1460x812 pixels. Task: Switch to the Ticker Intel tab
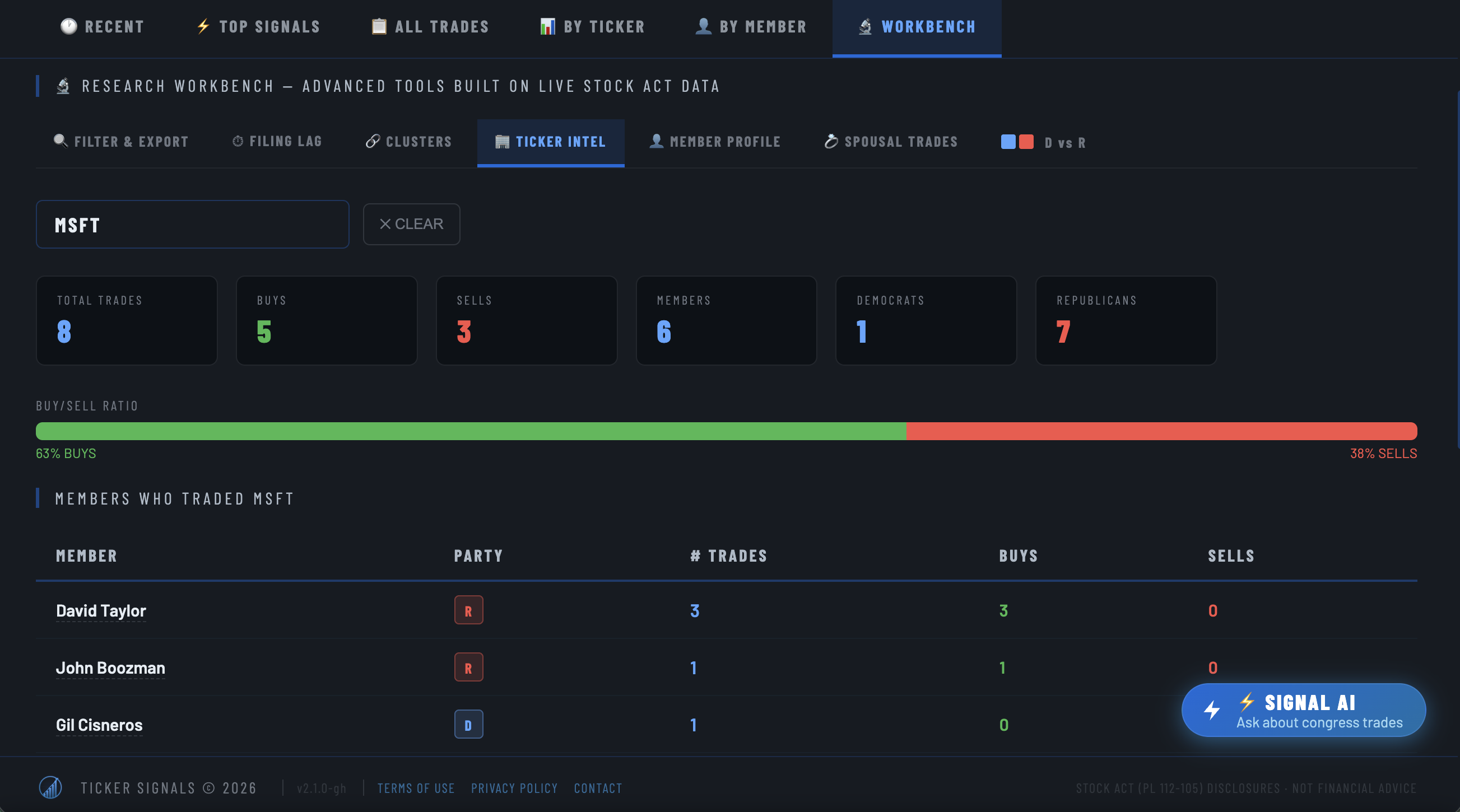(551, 142)
